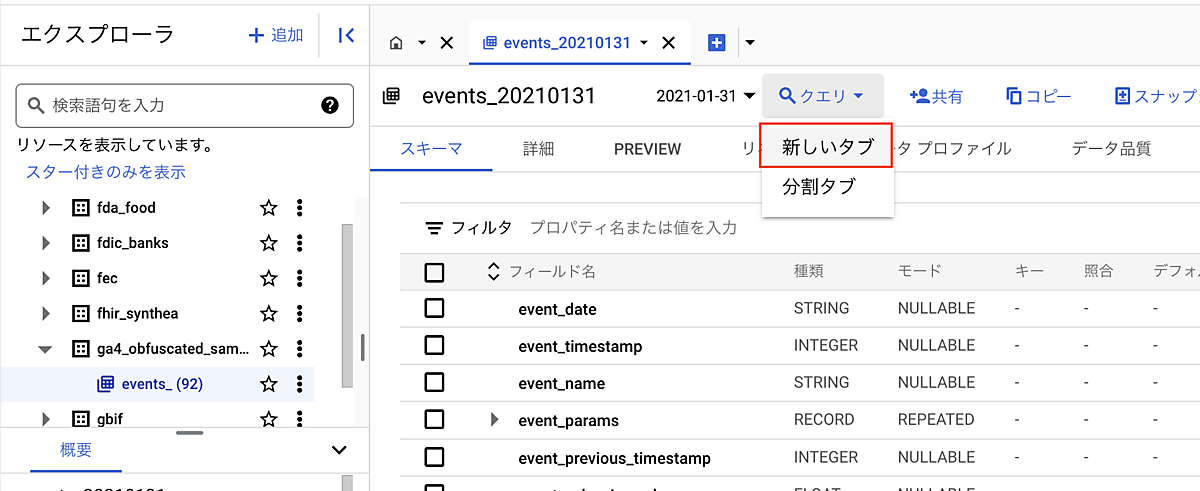Select all fields with the header checkbox

pyautogui.click(x=434, y=272)
